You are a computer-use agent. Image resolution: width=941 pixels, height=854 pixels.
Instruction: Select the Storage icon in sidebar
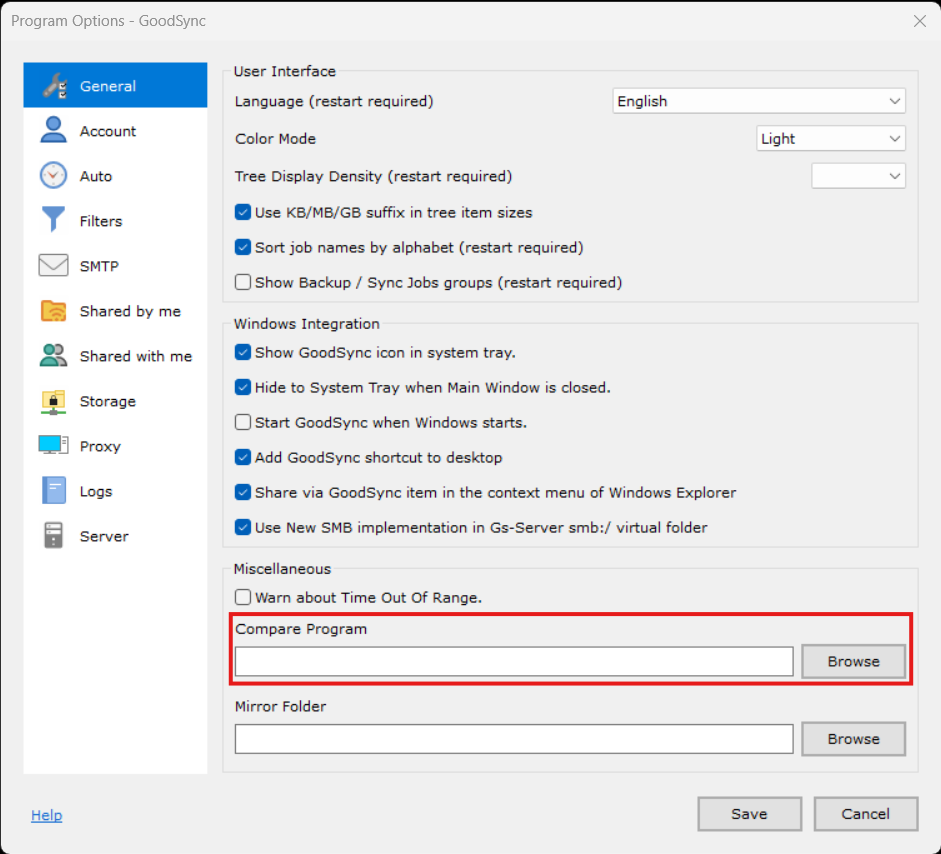coord(53,401)
